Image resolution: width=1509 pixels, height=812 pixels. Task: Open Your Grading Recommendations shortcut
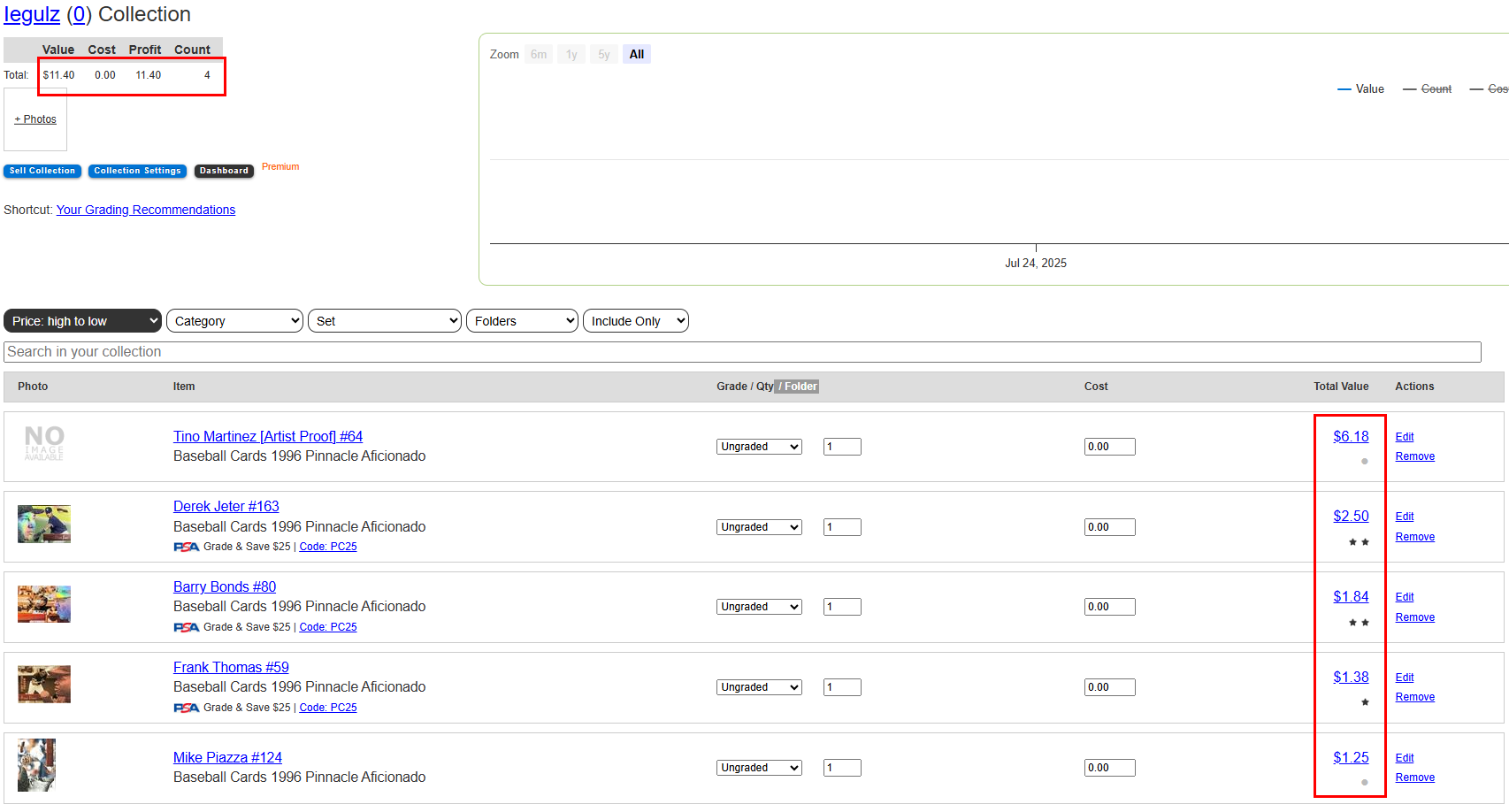tap(146, 210)
